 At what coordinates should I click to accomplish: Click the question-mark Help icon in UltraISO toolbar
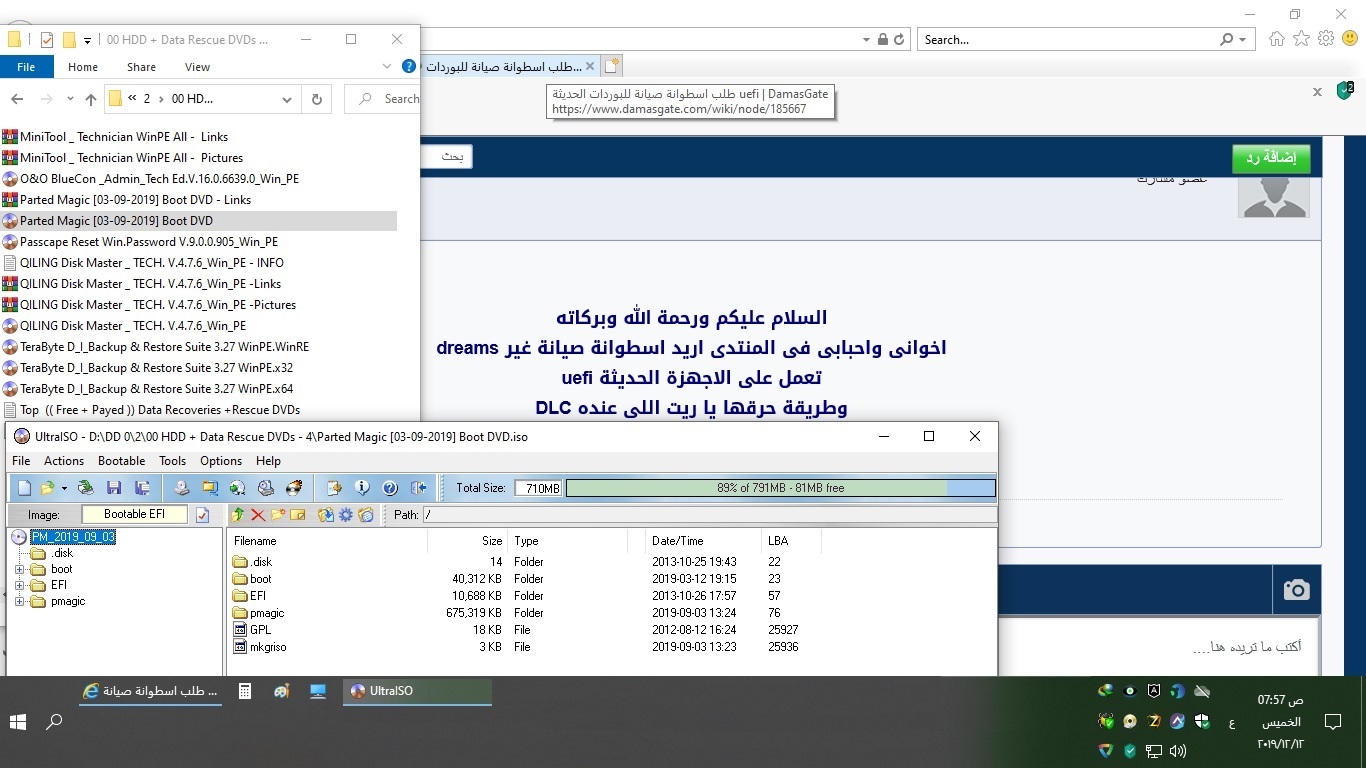(x=390, y=488)
